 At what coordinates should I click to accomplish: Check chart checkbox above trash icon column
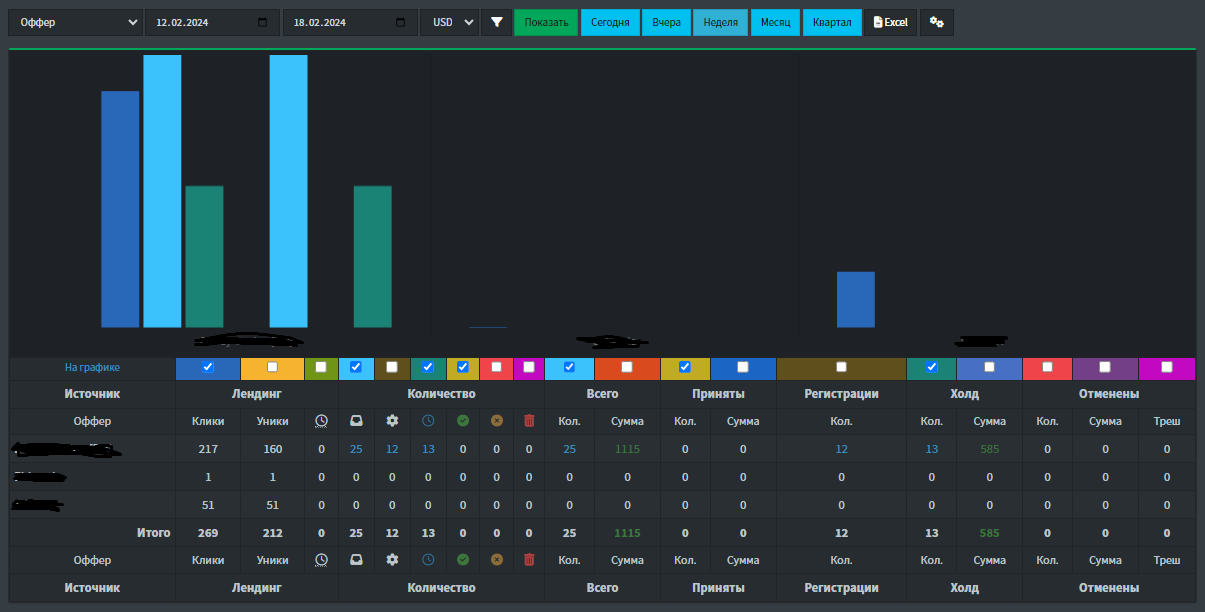(529, 367)
